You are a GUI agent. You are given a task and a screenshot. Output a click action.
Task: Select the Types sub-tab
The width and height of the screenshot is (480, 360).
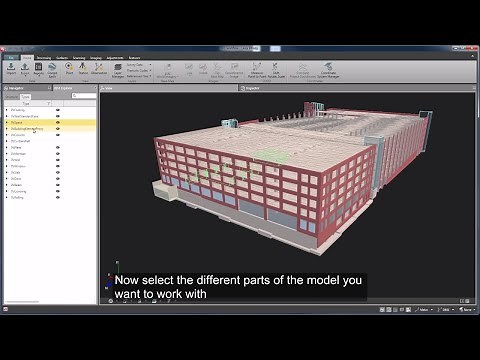[25, 97]
